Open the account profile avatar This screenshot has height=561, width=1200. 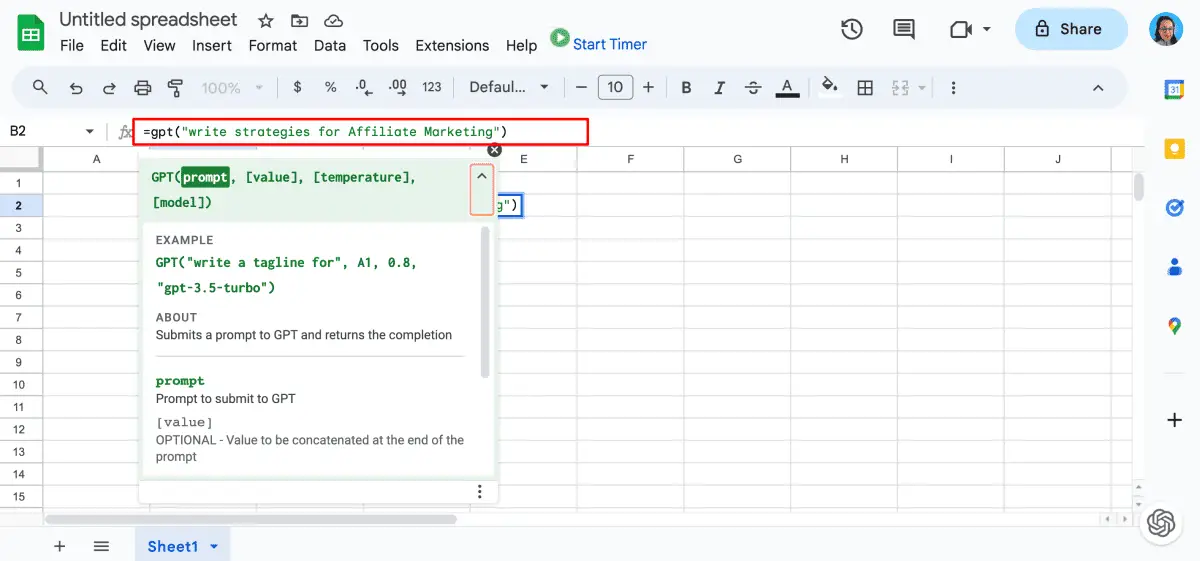[1166, 29]
